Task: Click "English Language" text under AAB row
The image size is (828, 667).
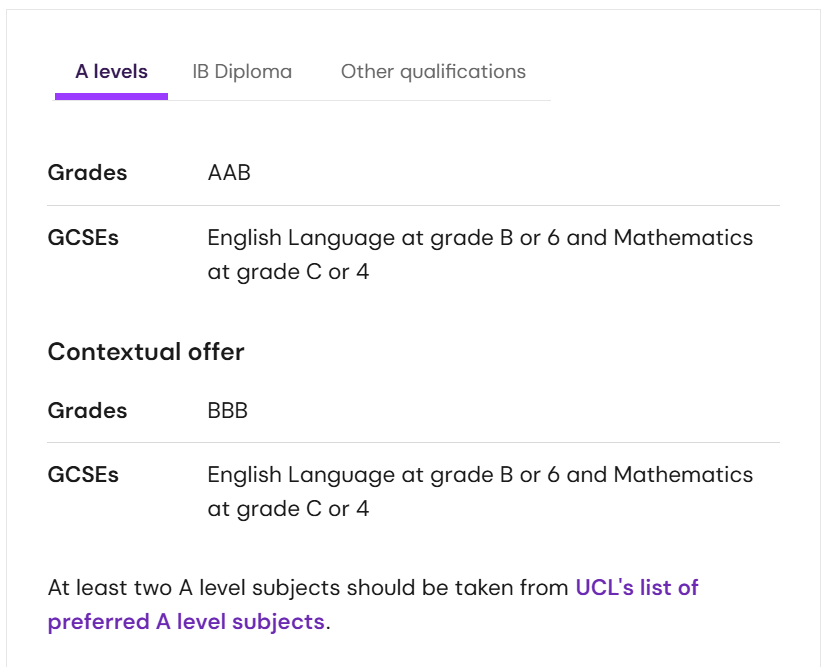Action: 301,238
